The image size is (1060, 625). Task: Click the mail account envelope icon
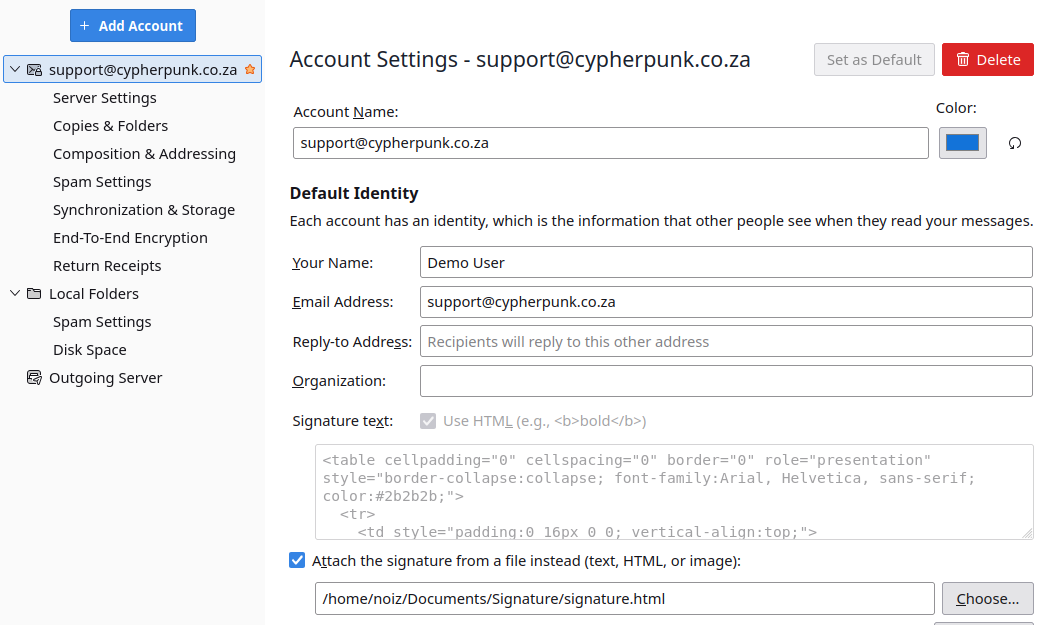tap(34, 70)
